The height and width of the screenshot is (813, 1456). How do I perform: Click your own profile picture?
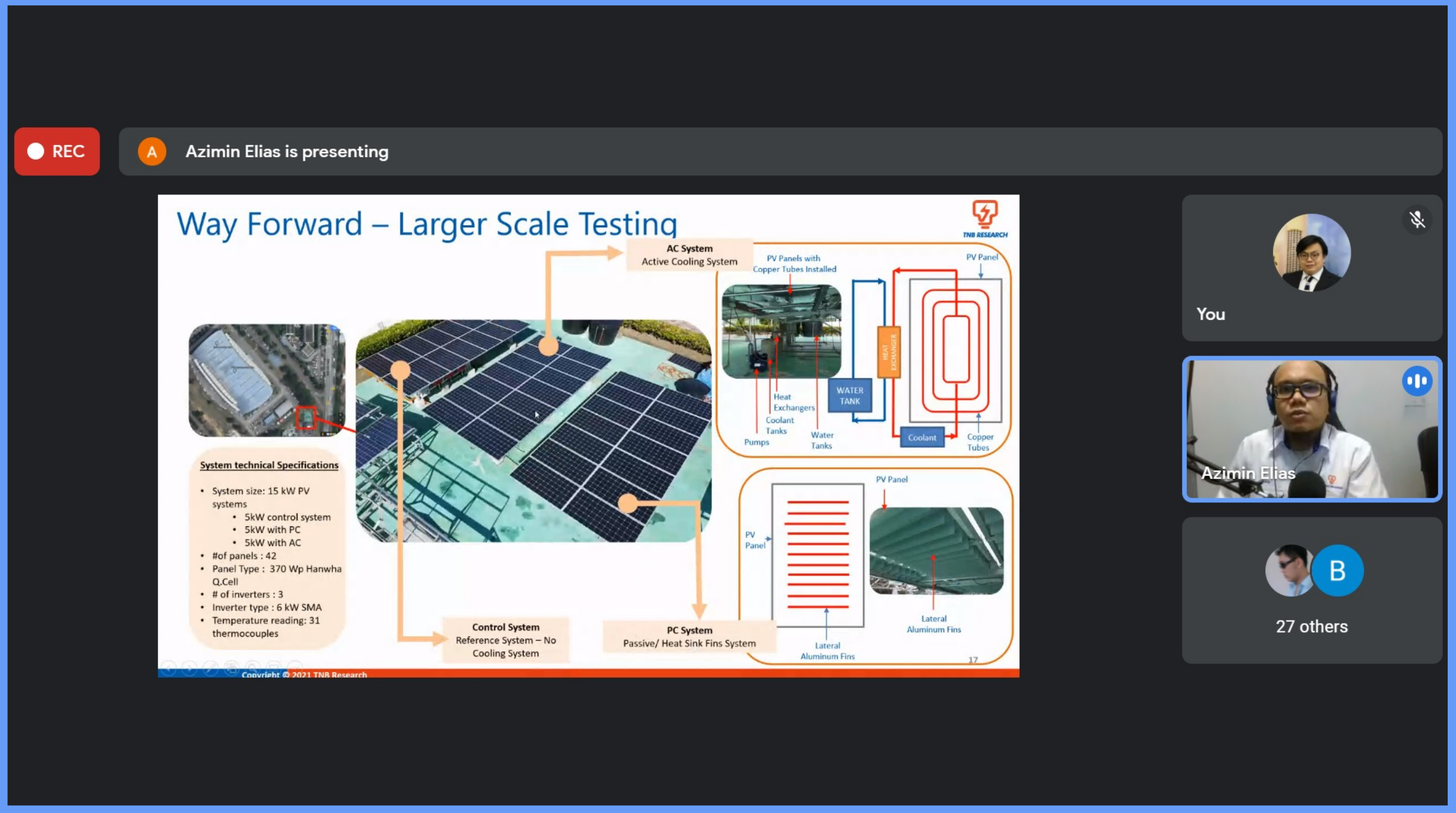coord(1311,252)
